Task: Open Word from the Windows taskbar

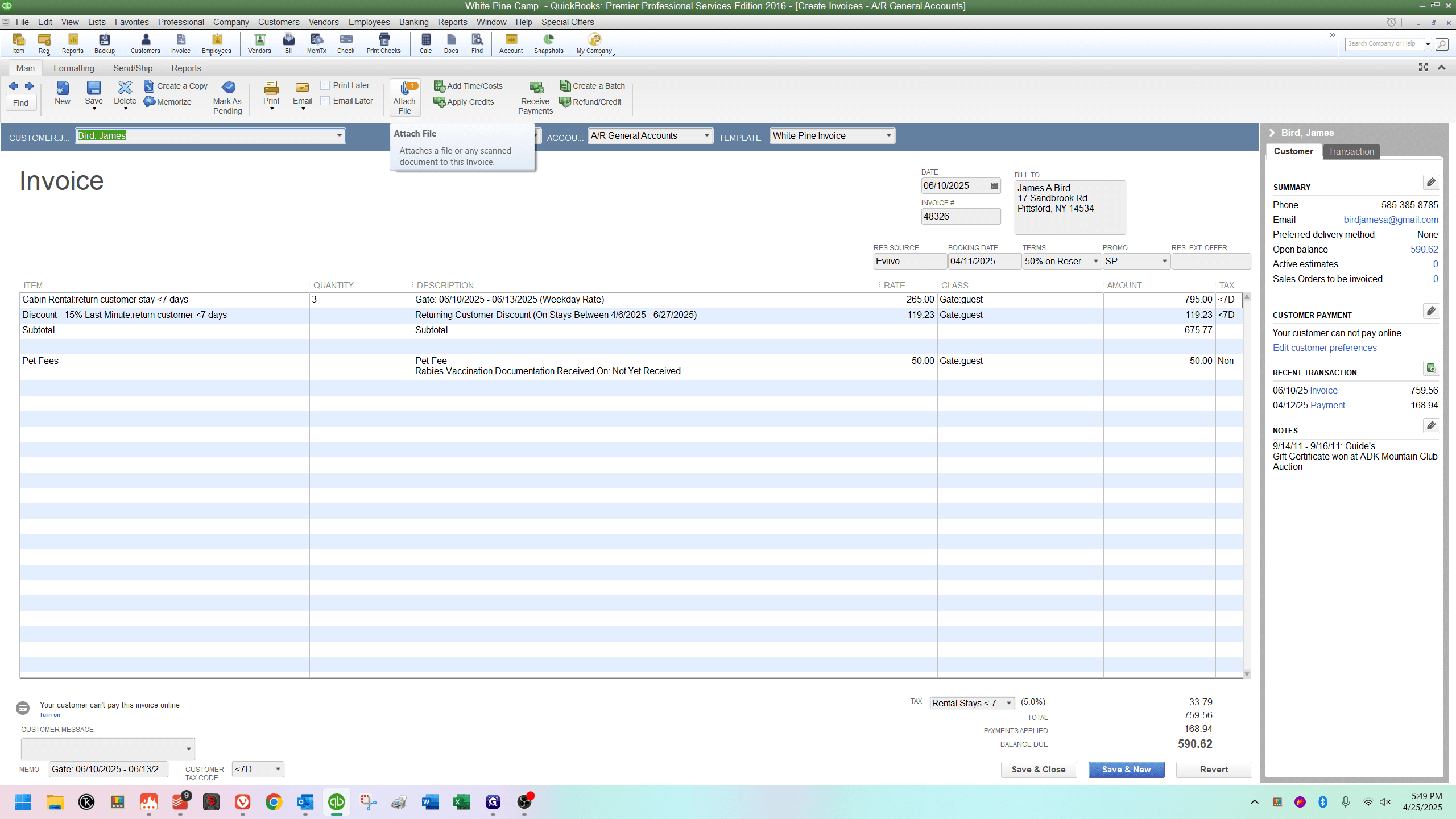Action: click(430, 802)
